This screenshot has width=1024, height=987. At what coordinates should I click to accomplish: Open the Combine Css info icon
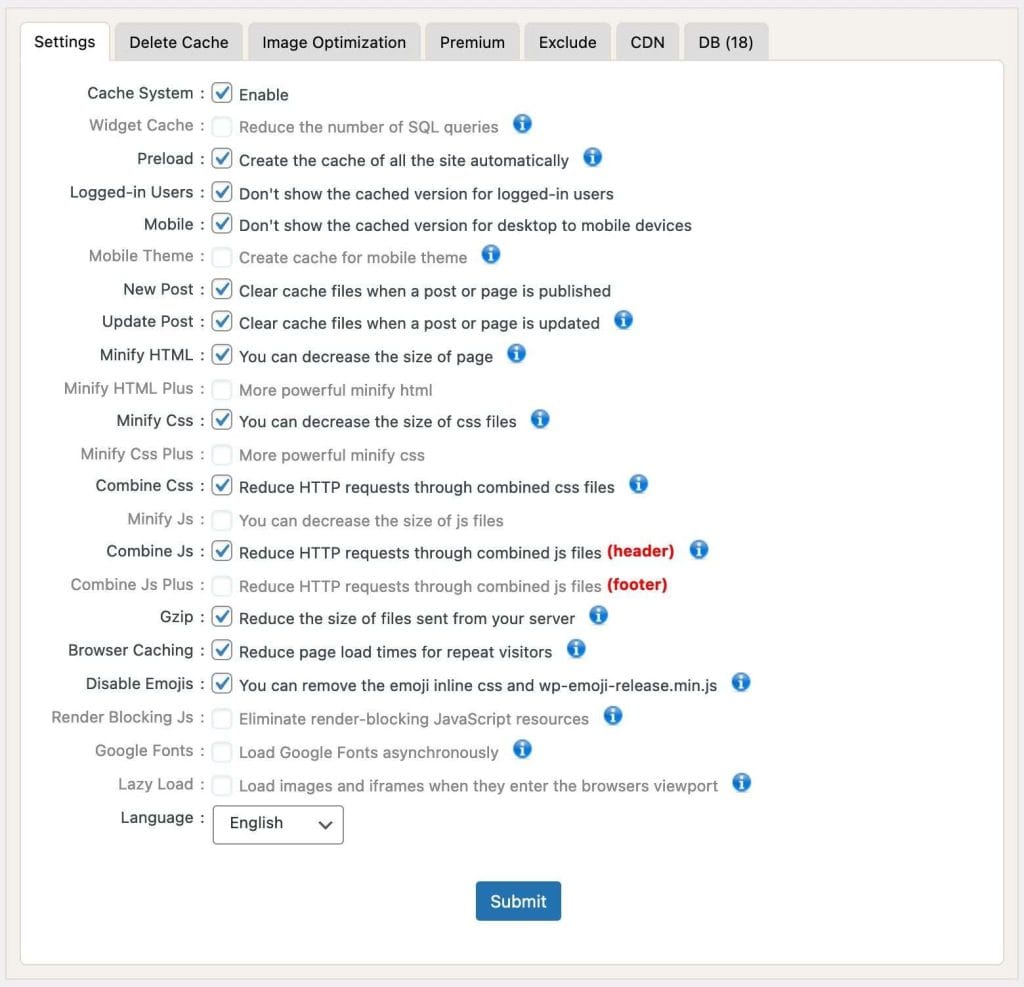[x=638, y=485]
